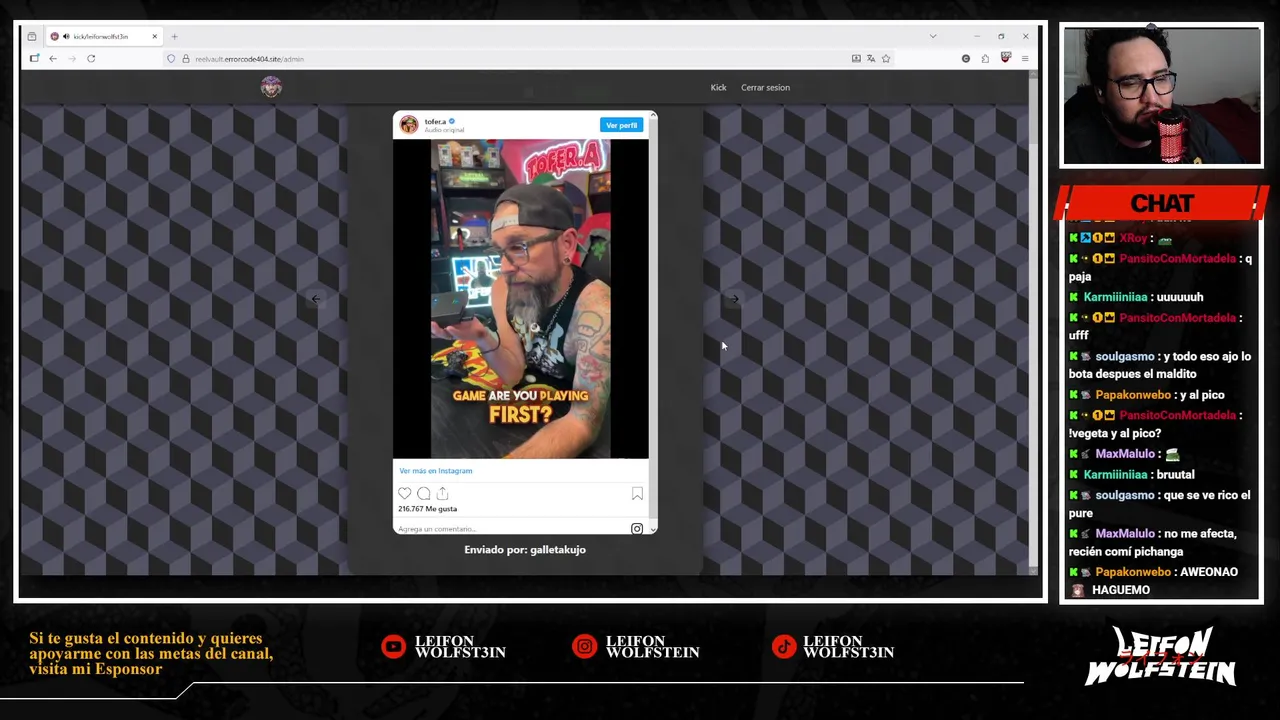The height and width of the screenshot is (720, 1280).
Task: Close the kick tab
Action: [x=154, y=36]
